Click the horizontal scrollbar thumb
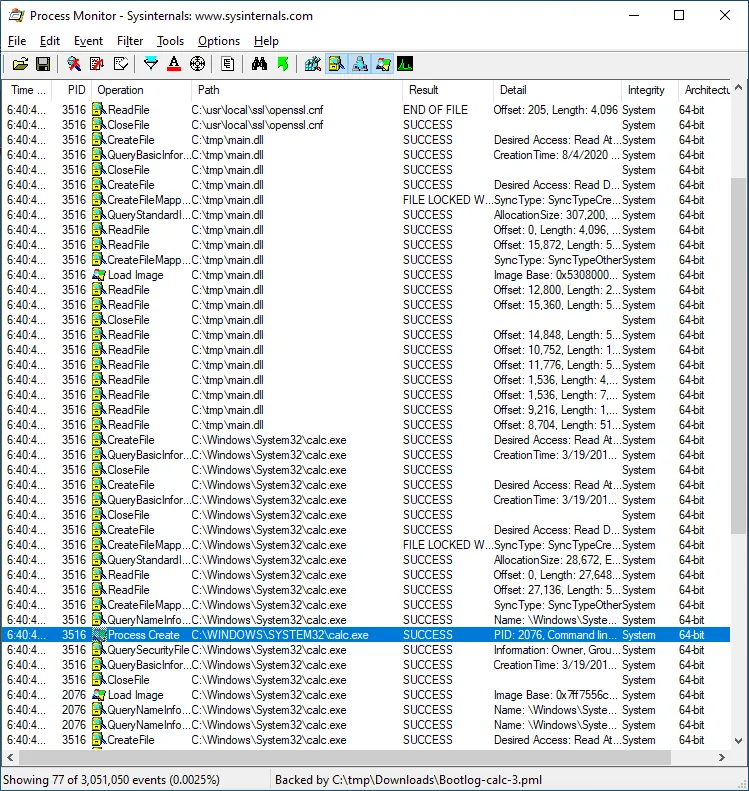 click(344, 757)
